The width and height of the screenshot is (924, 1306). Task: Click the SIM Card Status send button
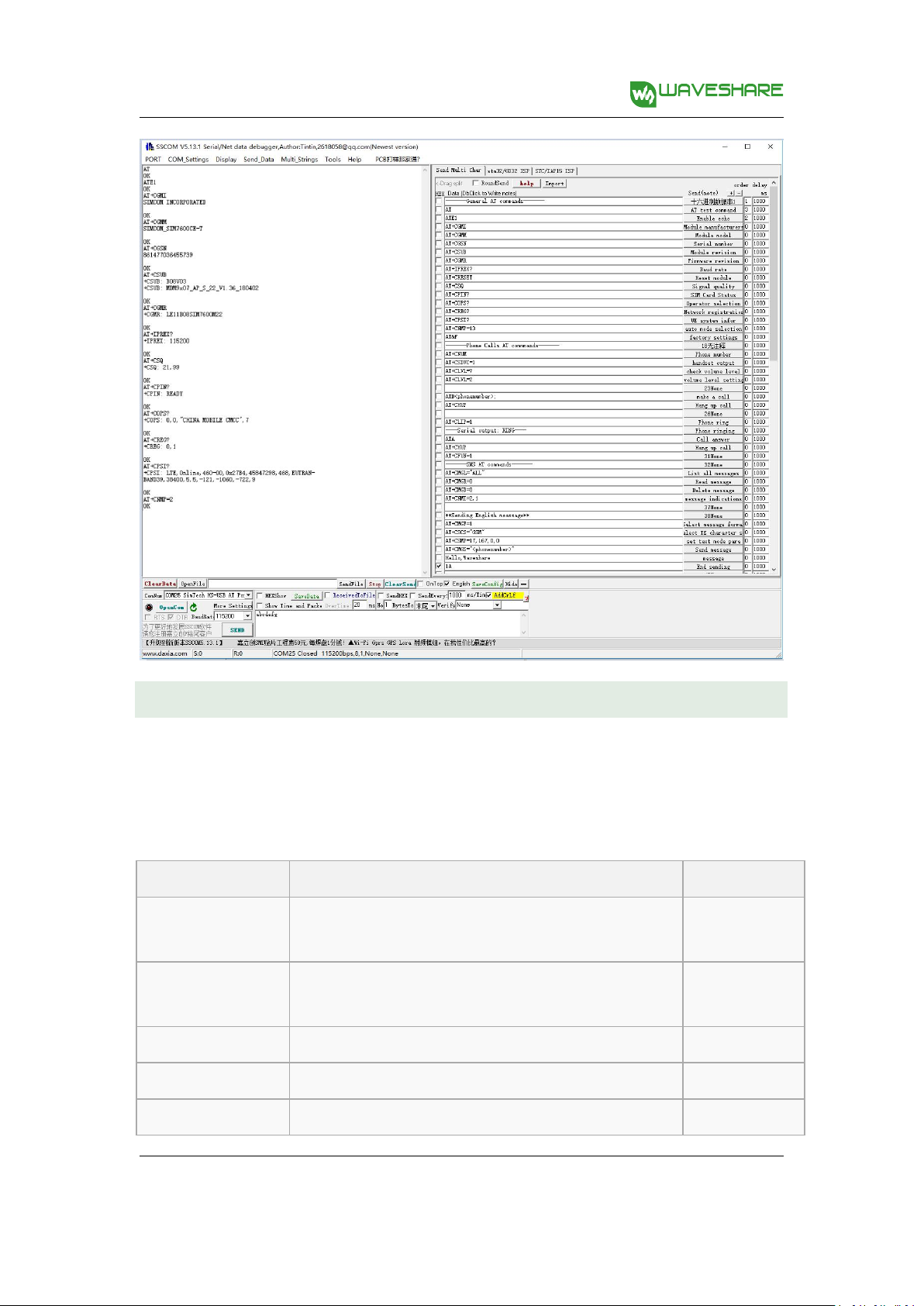[713, 295]
